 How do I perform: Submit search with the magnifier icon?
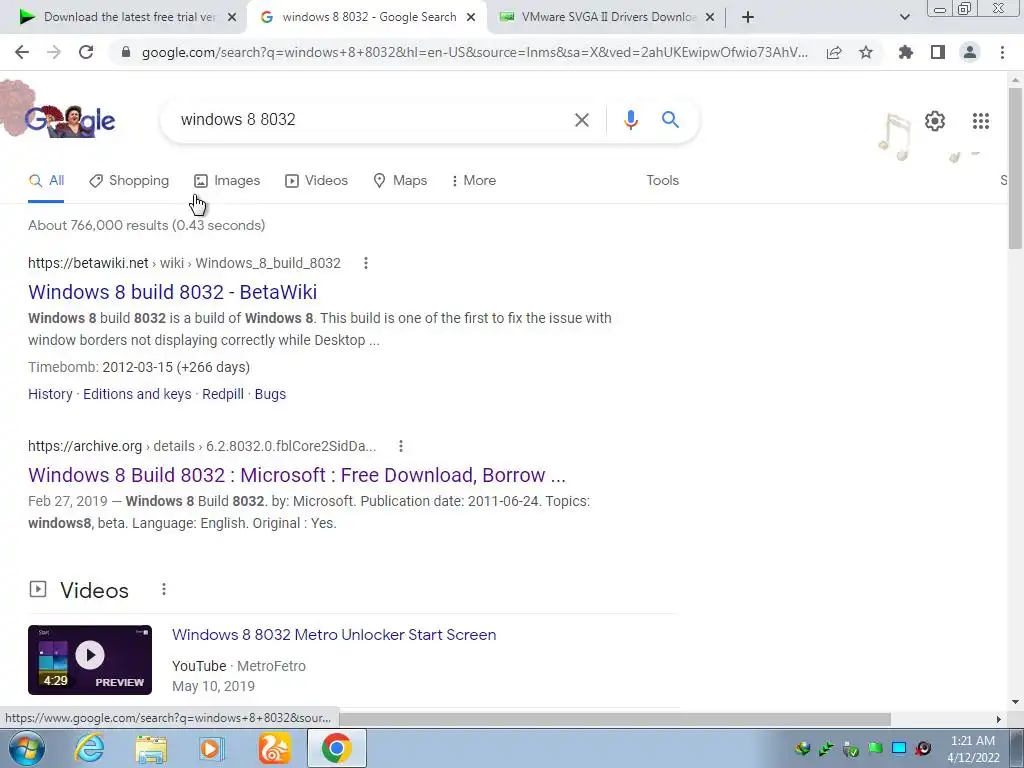pyautogui.click(x=670, y=120)
